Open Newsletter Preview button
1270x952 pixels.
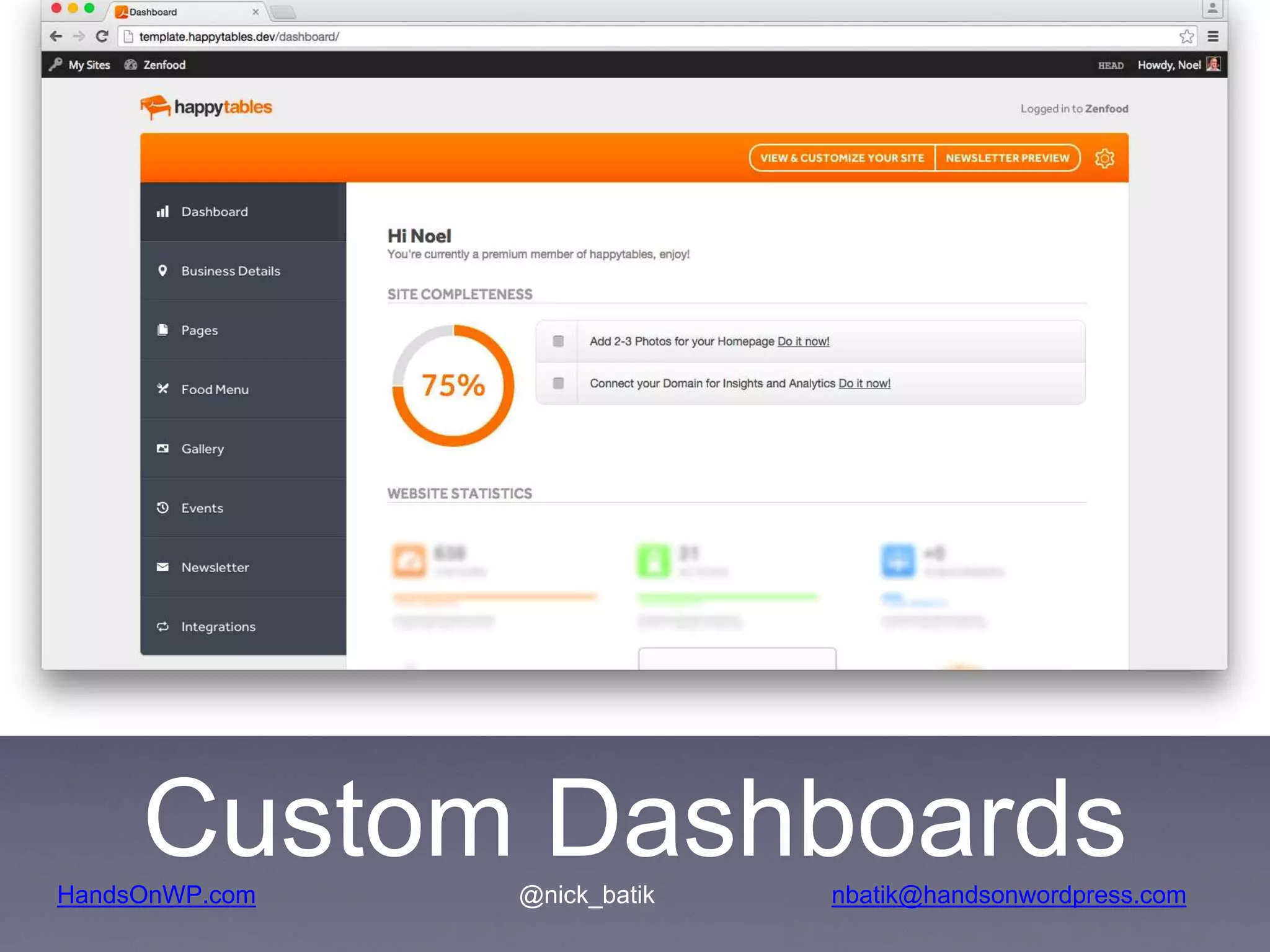(x=1008, y=158)
